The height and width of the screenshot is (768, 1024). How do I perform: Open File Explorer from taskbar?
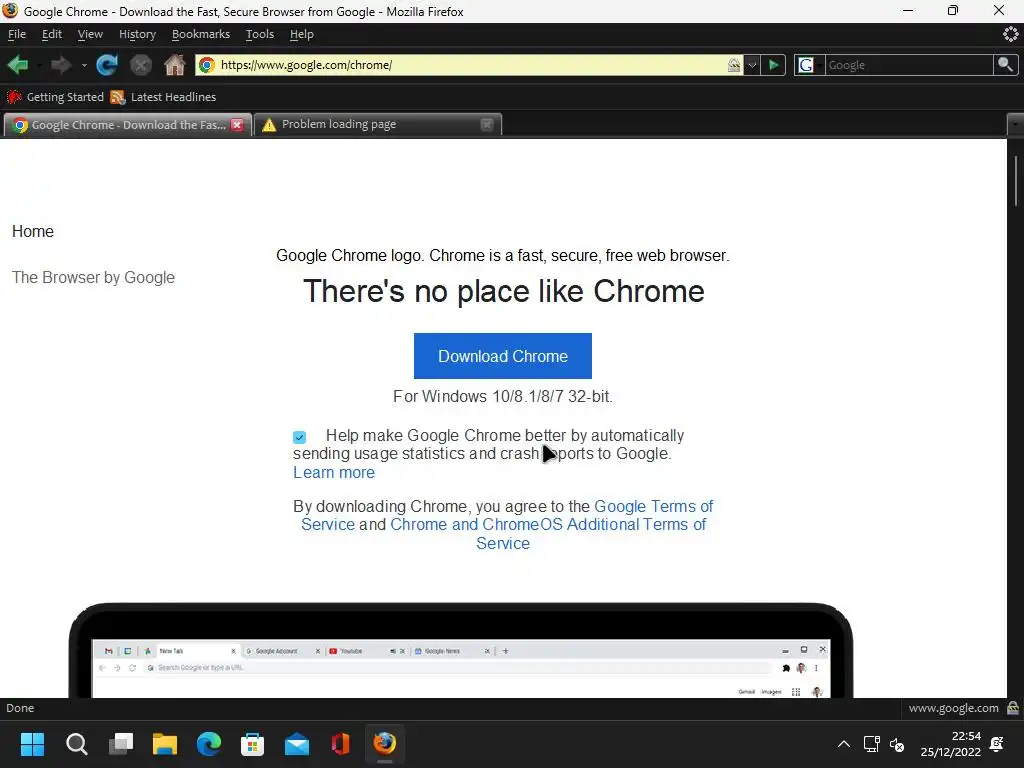165,744
